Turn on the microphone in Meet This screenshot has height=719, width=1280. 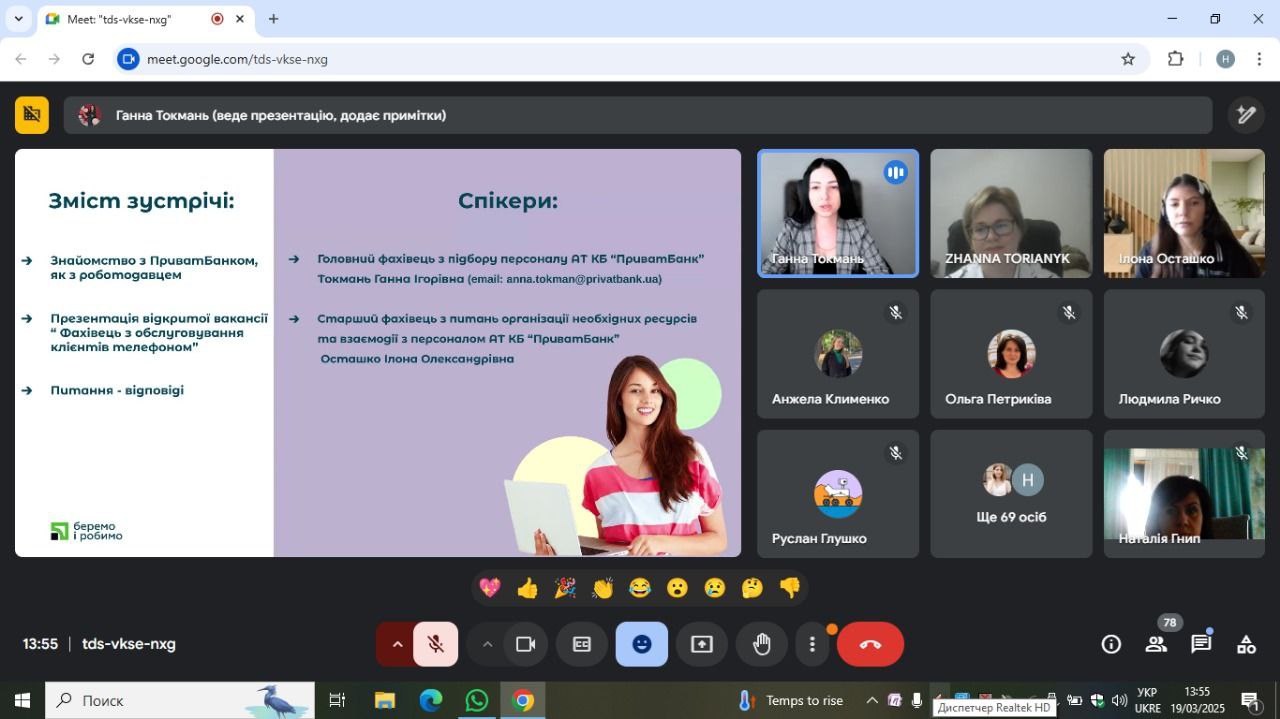pos(436,645)
